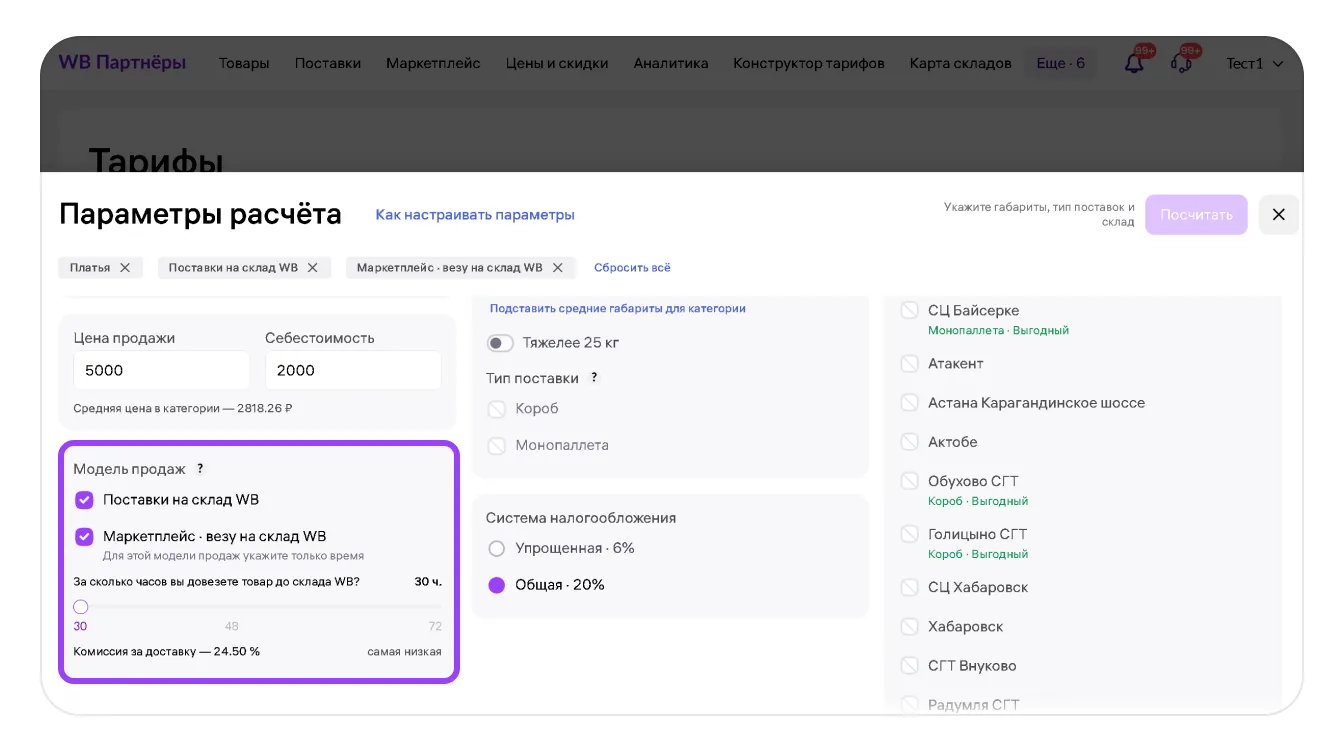
Task: Click the самая низкая label
Action: click(404, 651)
